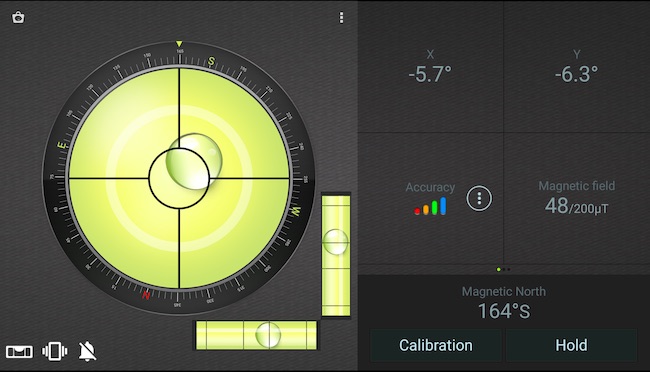
Task: Select the level ruler mode icon
Action: tap(19, 352)
